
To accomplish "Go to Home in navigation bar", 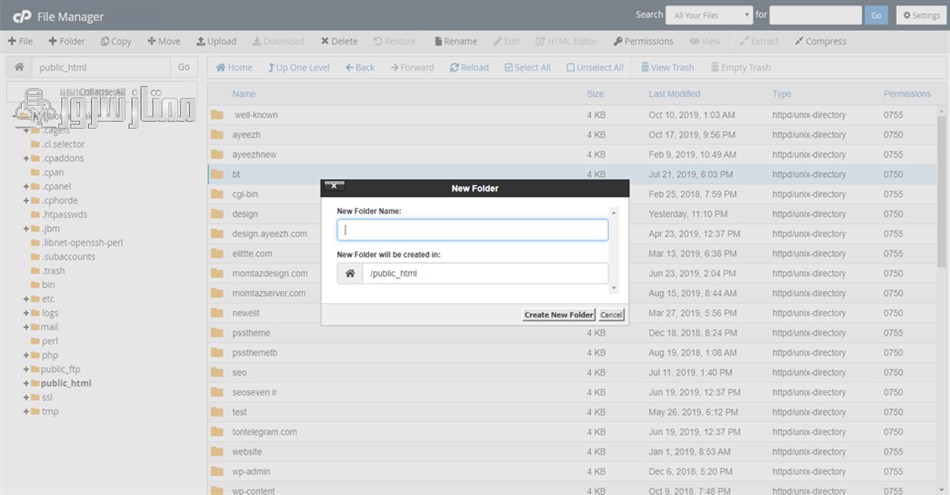I will pyautogui.click(x=234, y=67).
